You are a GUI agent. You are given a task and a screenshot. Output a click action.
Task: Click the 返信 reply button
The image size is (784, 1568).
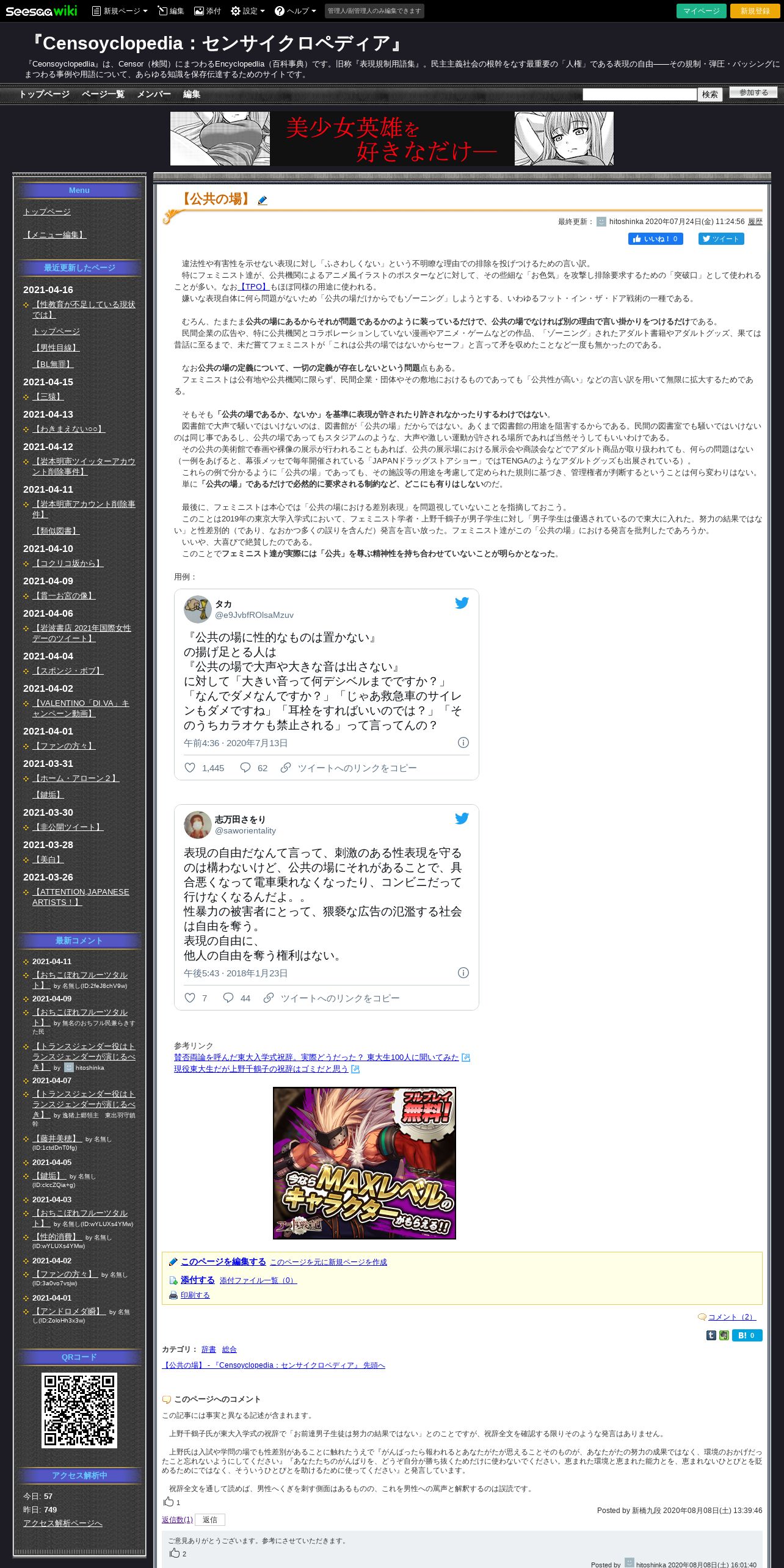point(210,1520)
